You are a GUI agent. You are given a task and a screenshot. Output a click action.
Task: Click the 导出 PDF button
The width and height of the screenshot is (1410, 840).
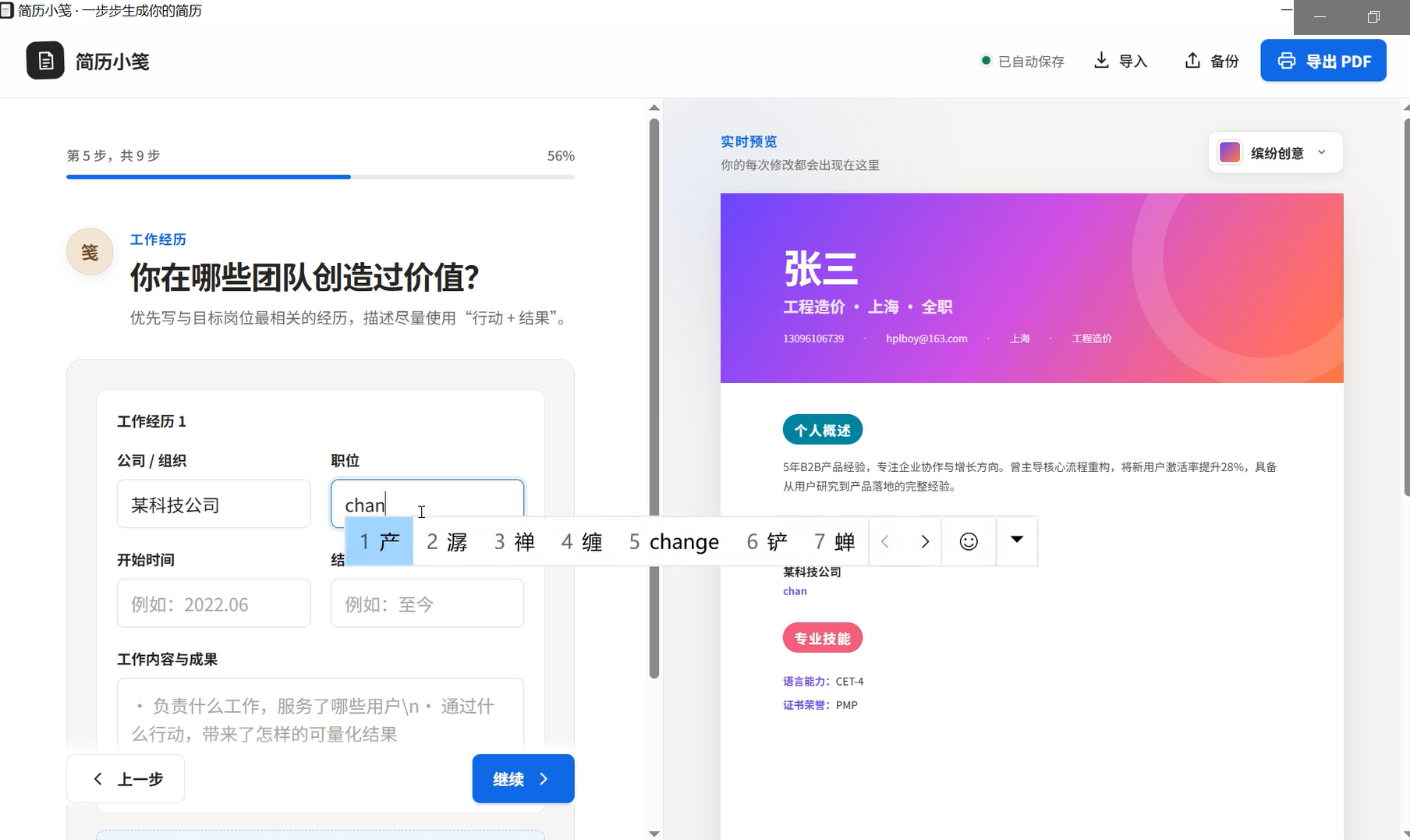(1323, 61)
